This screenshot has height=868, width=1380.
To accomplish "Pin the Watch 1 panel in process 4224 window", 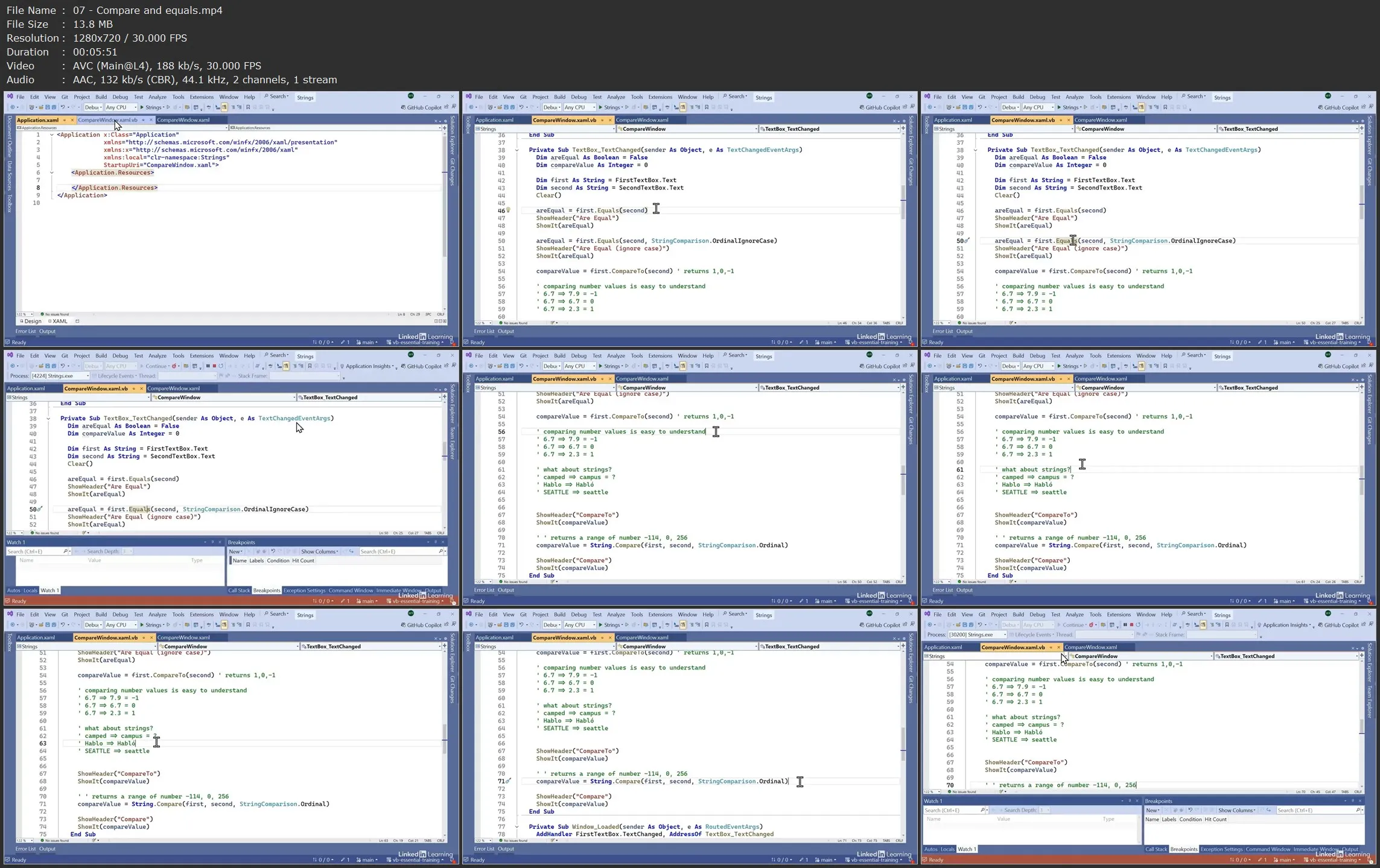I will [x=212, y=542].
